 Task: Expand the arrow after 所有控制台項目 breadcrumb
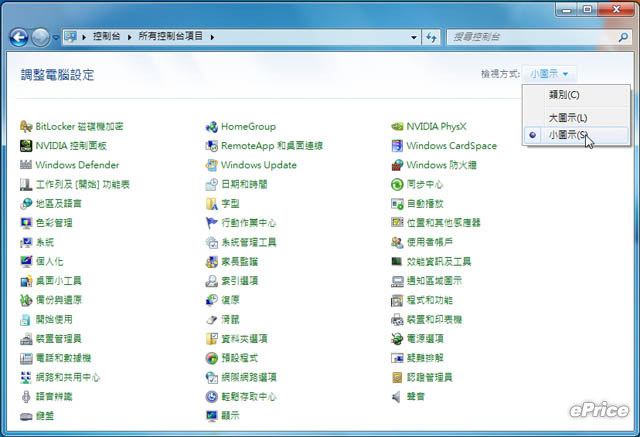[212, 37]
